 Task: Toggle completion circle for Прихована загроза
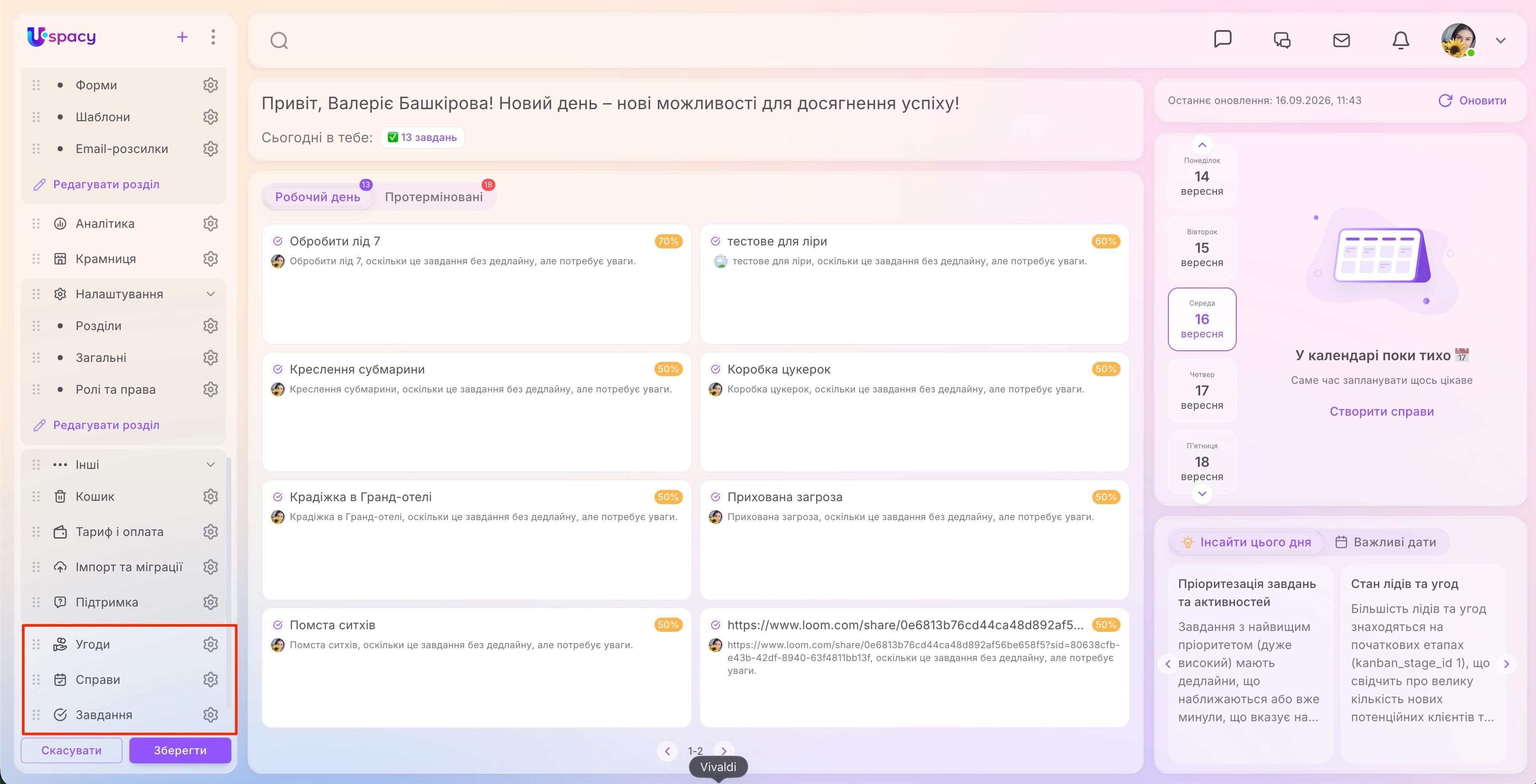coord(715,496)
